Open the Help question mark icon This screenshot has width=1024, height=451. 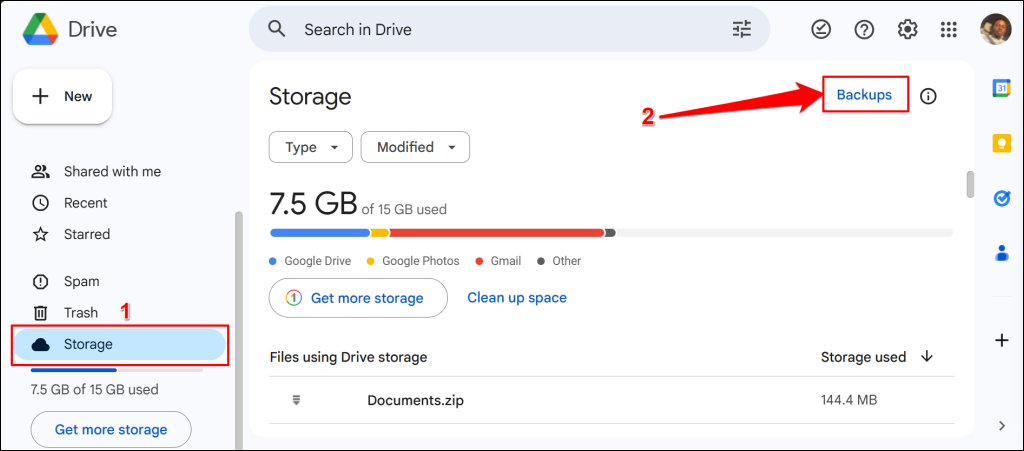pos(864,30)
